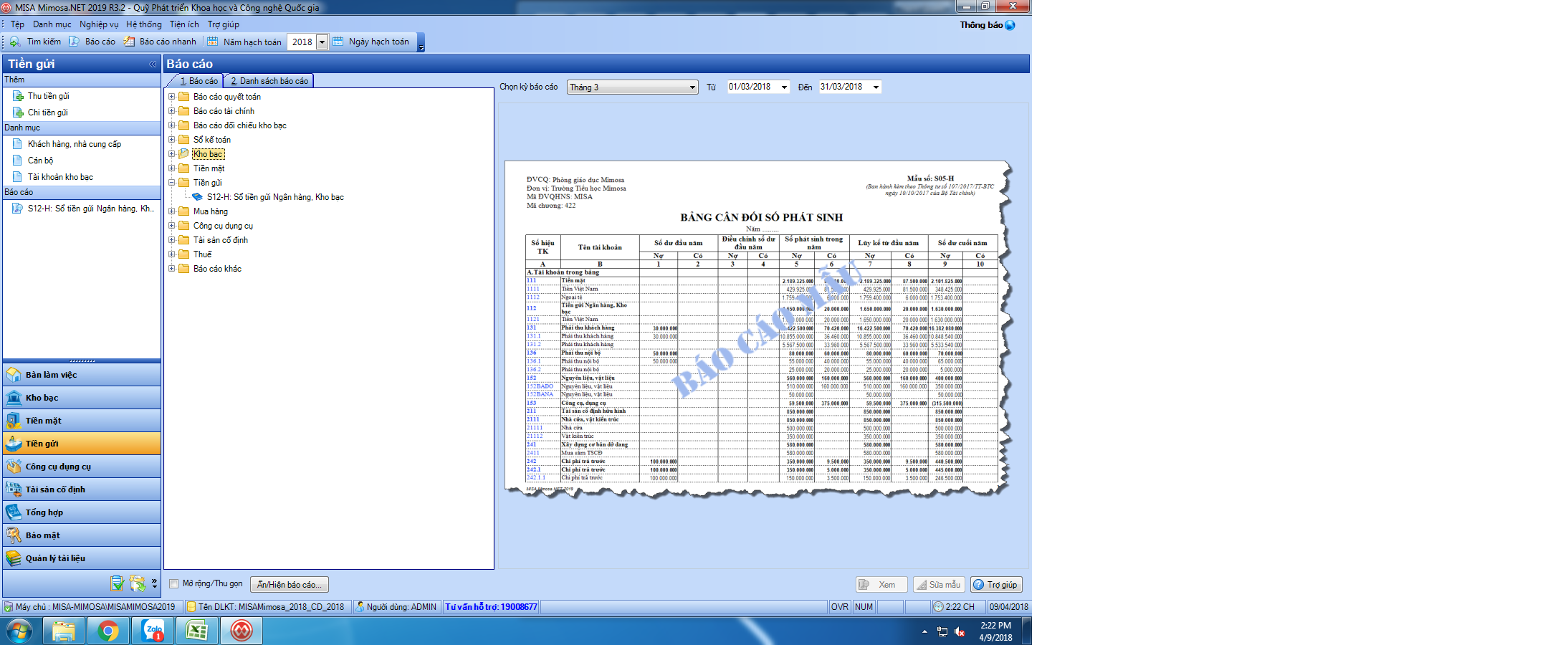Select the Tiền mặt tree folder
Image resolution: width=1568 pixels, height=645 pixels.
[x=209, y=168]
